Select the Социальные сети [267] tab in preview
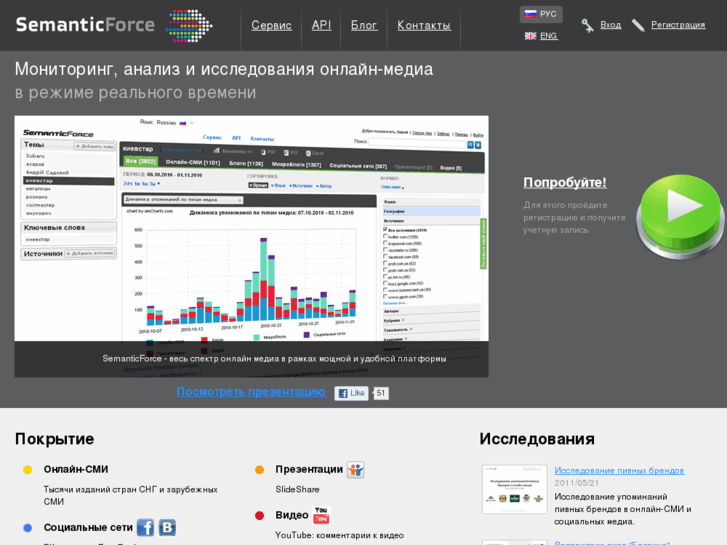This screenshot has height=545, width=727. click(358, 166)
